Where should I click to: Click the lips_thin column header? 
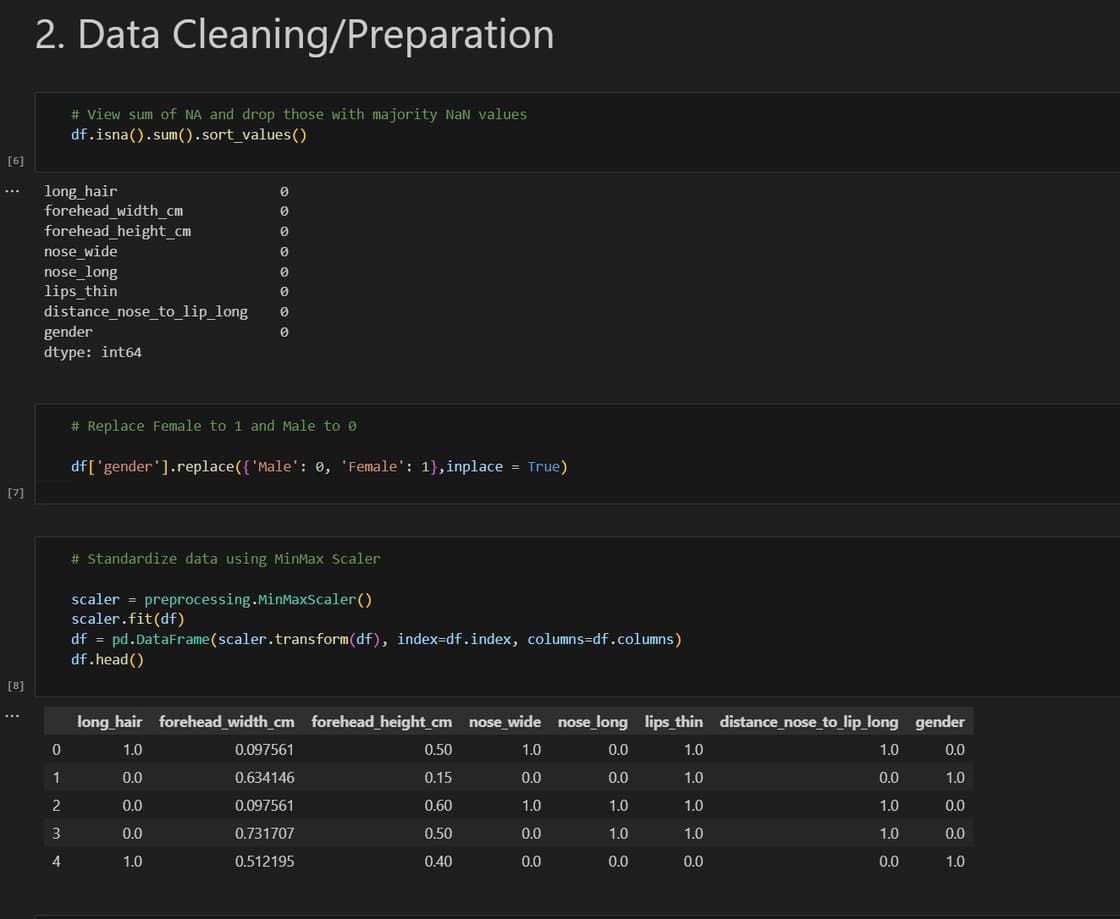[x=674, y=722]
